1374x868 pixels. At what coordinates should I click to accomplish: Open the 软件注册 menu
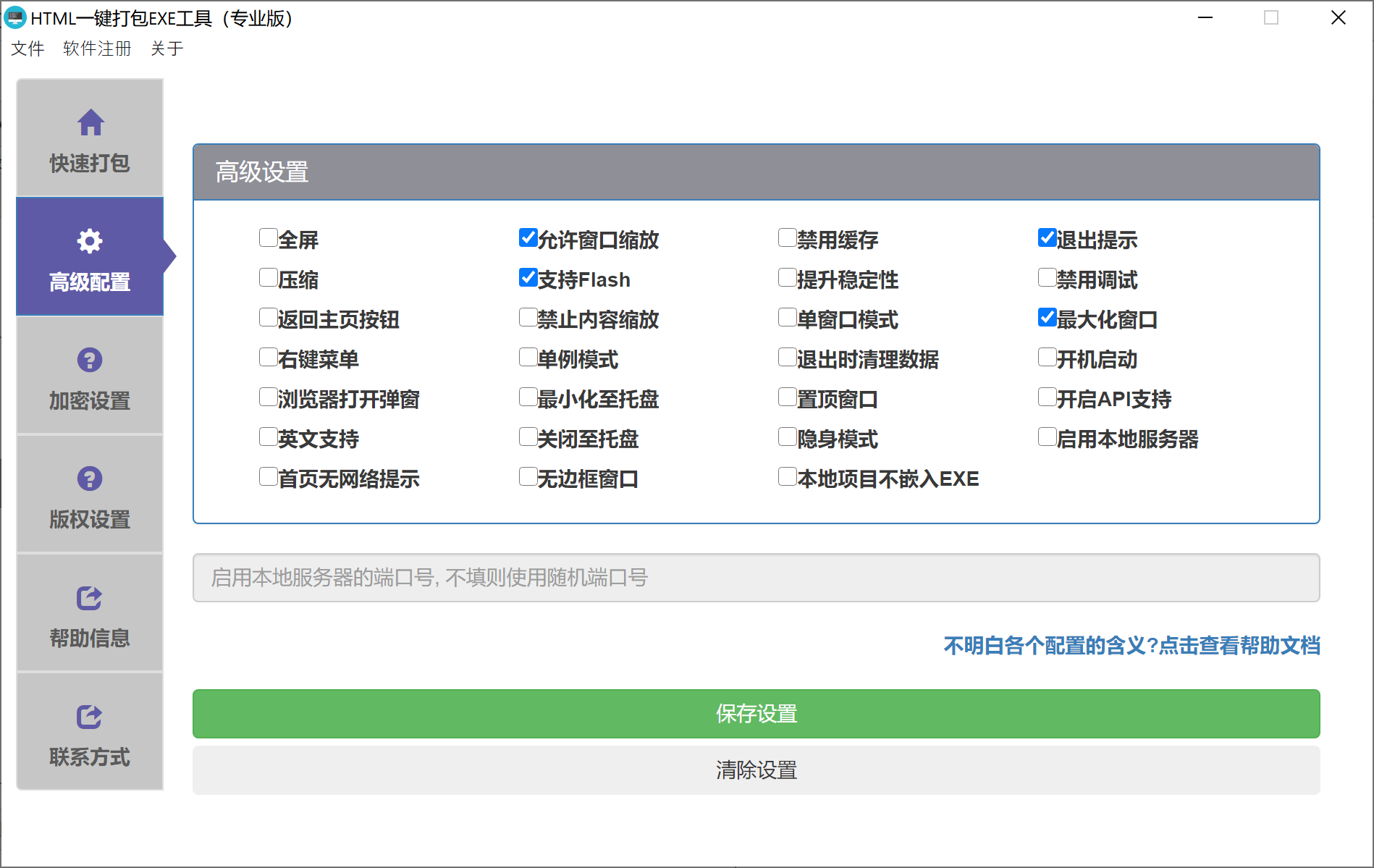pos(97,49)
